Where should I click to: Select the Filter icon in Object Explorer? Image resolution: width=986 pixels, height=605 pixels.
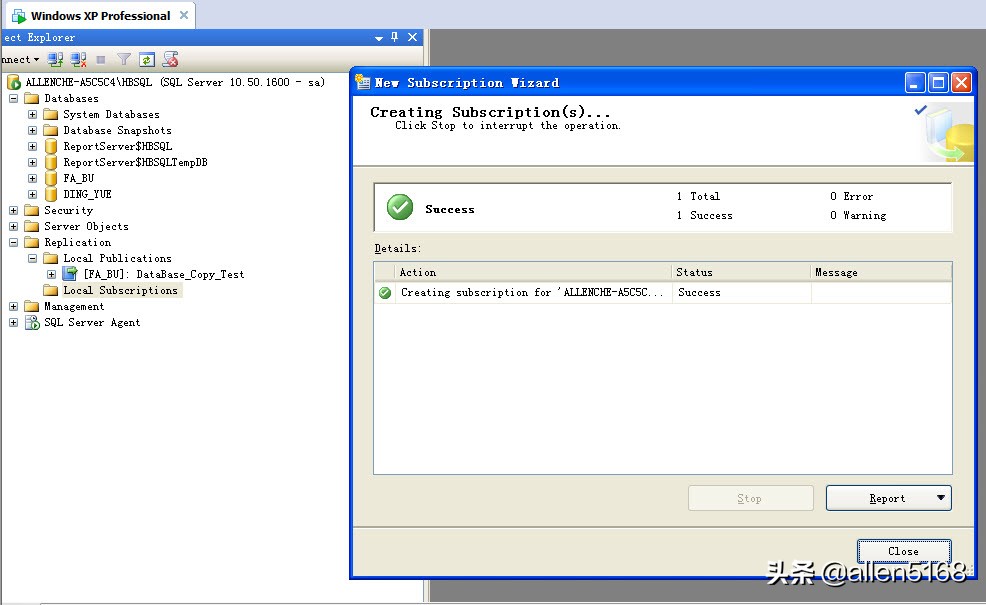point(122,59)
